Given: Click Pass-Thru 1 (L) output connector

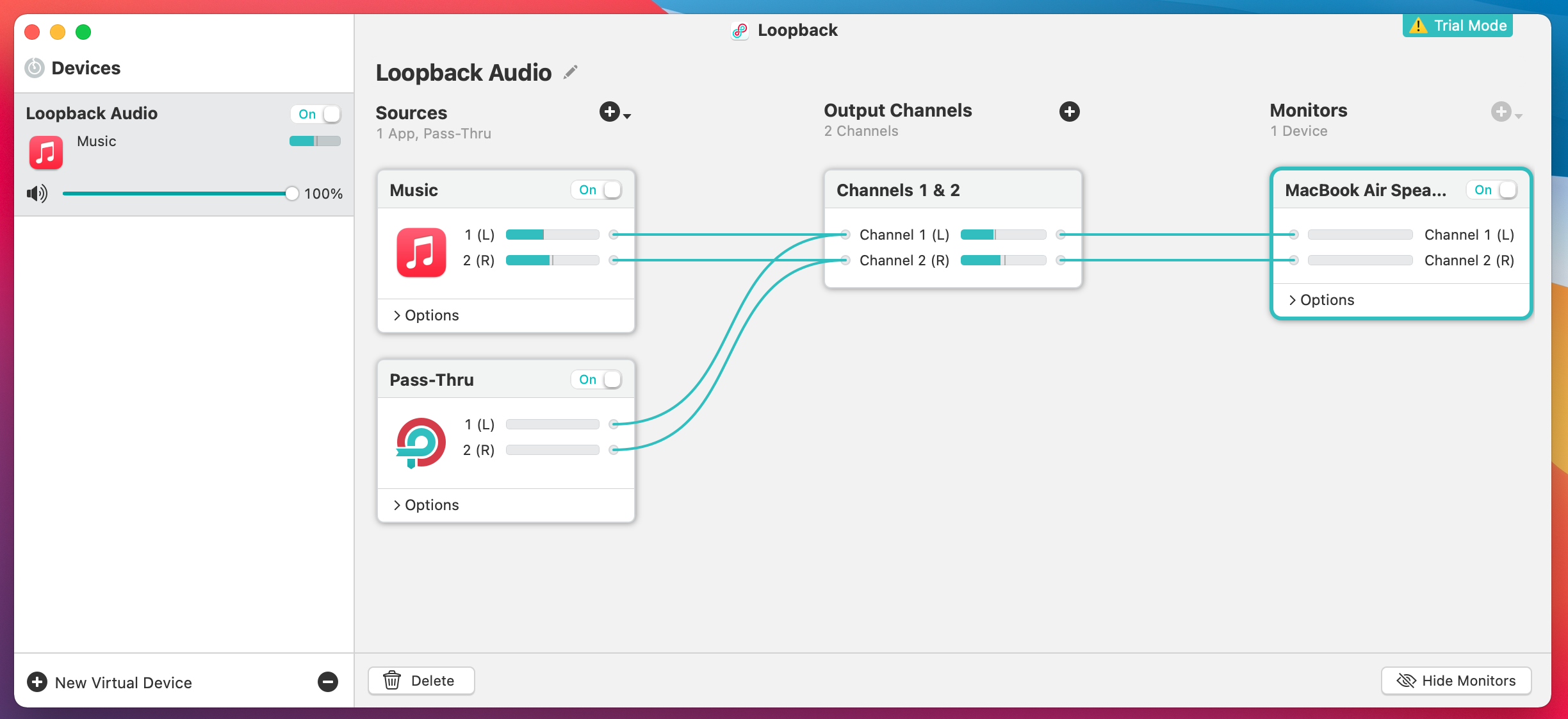Looking at the screenshot, I should 614,424.
